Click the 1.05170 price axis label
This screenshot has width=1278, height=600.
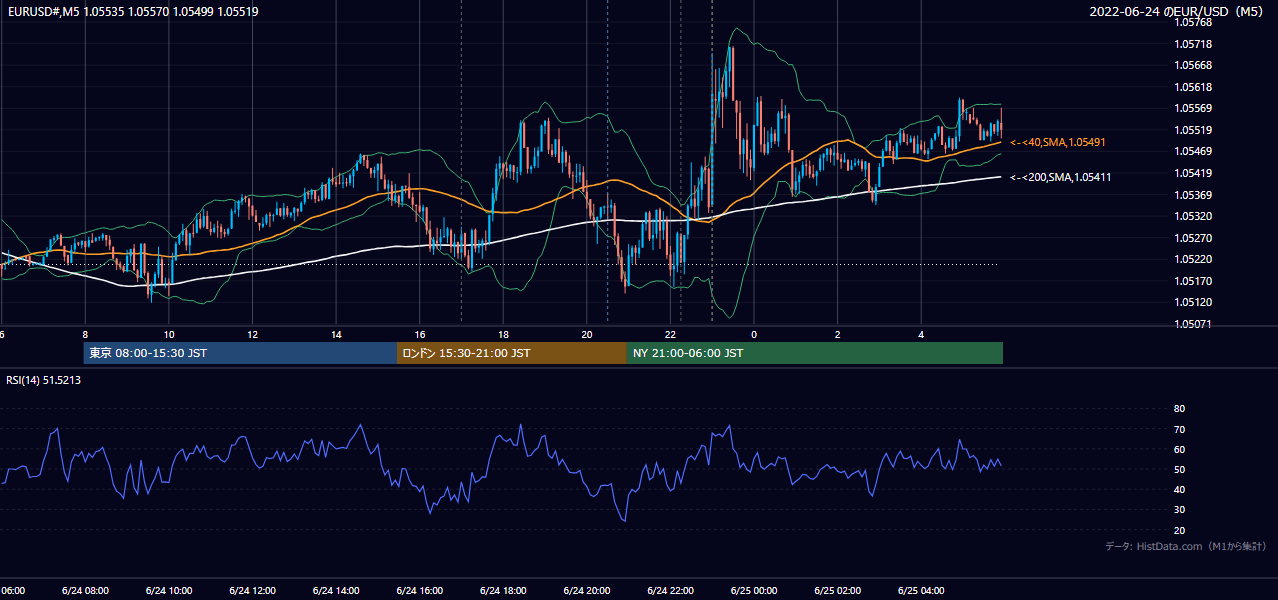click(1194, 281)
